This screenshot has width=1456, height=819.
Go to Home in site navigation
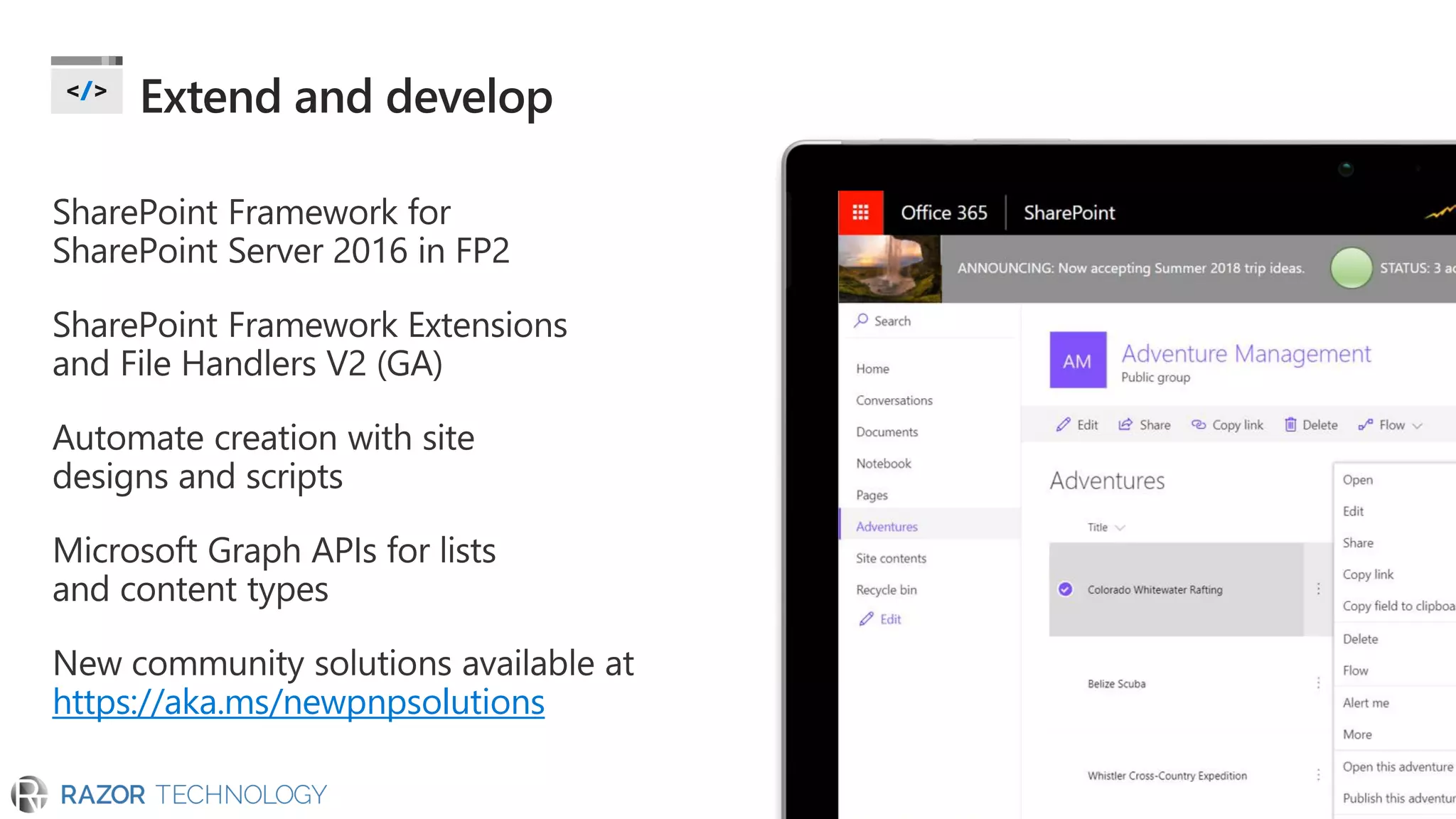tap(872, 369)
